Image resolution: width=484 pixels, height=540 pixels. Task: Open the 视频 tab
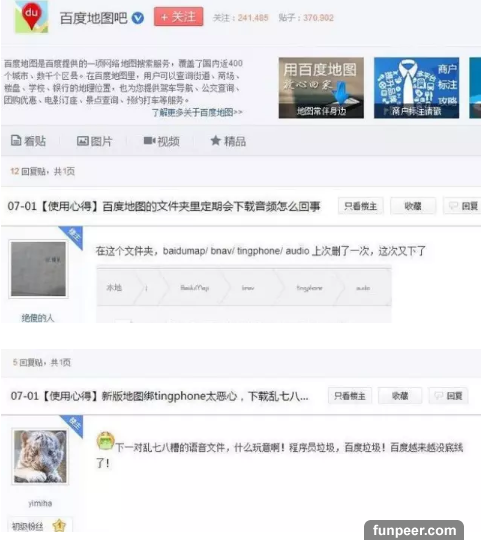click(x=161, y=141)
